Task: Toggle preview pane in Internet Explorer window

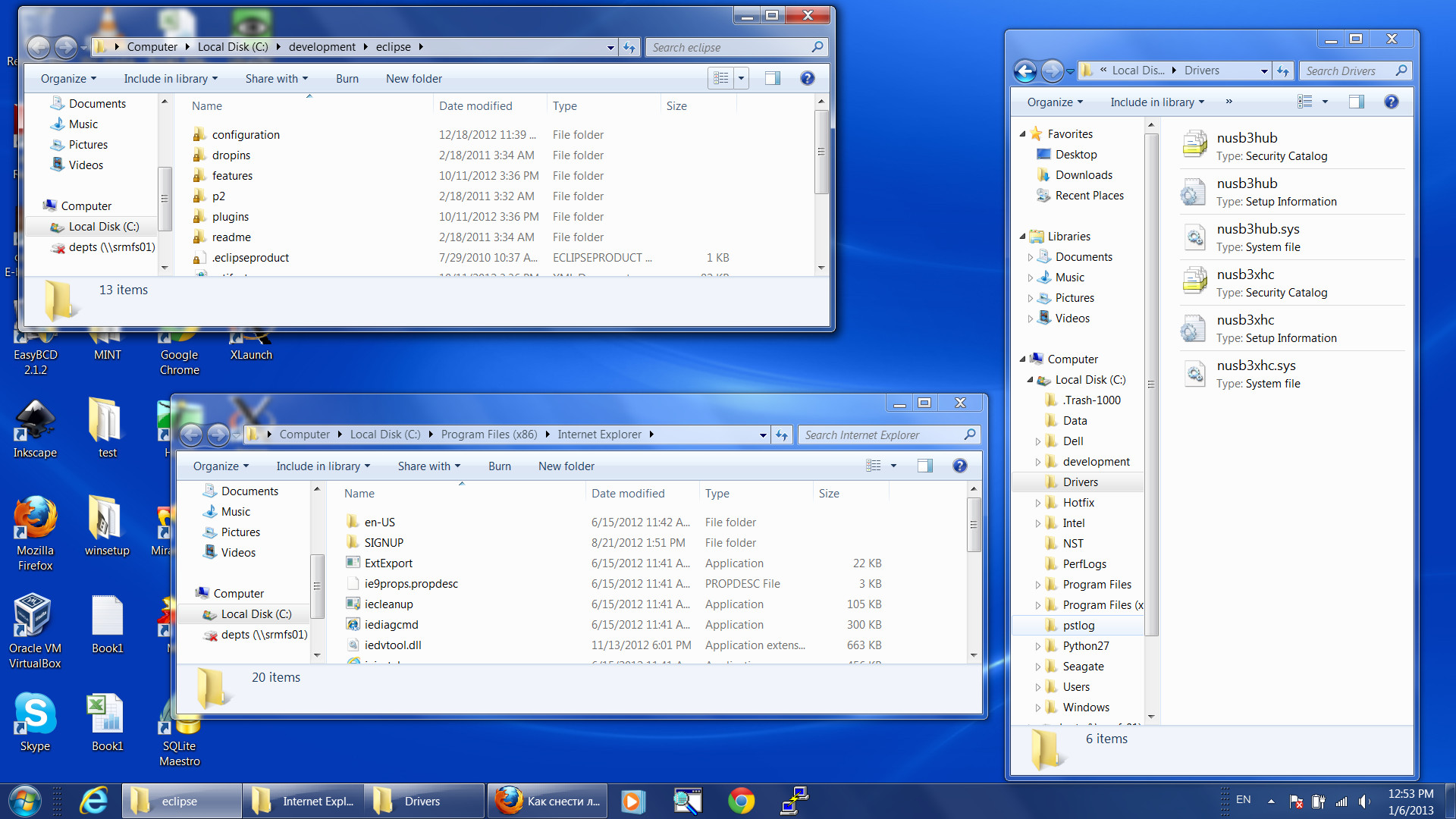Action: click(924, 466)
